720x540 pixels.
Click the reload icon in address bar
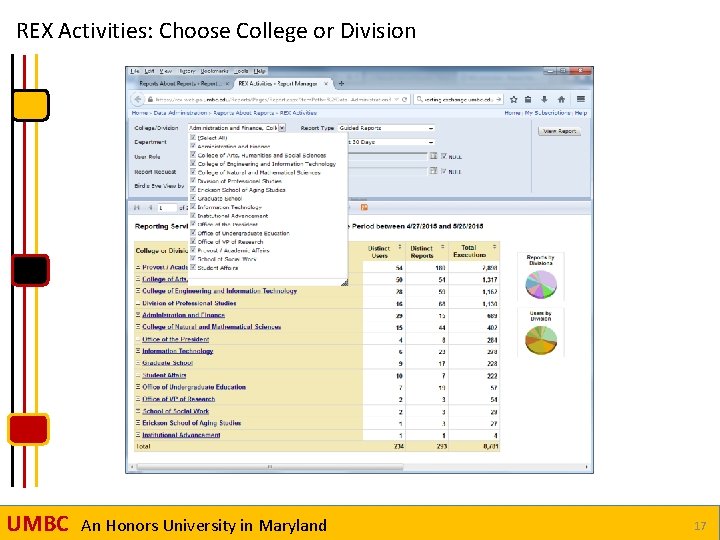click(405, 99)
